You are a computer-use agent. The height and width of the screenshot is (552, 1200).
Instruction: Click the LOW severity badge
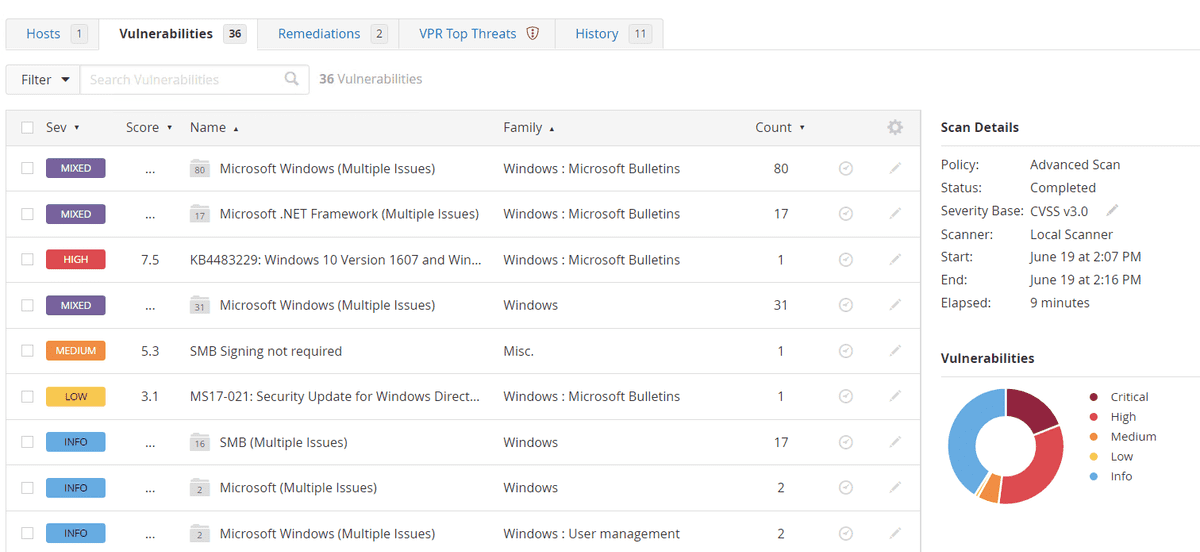[76, 397]
